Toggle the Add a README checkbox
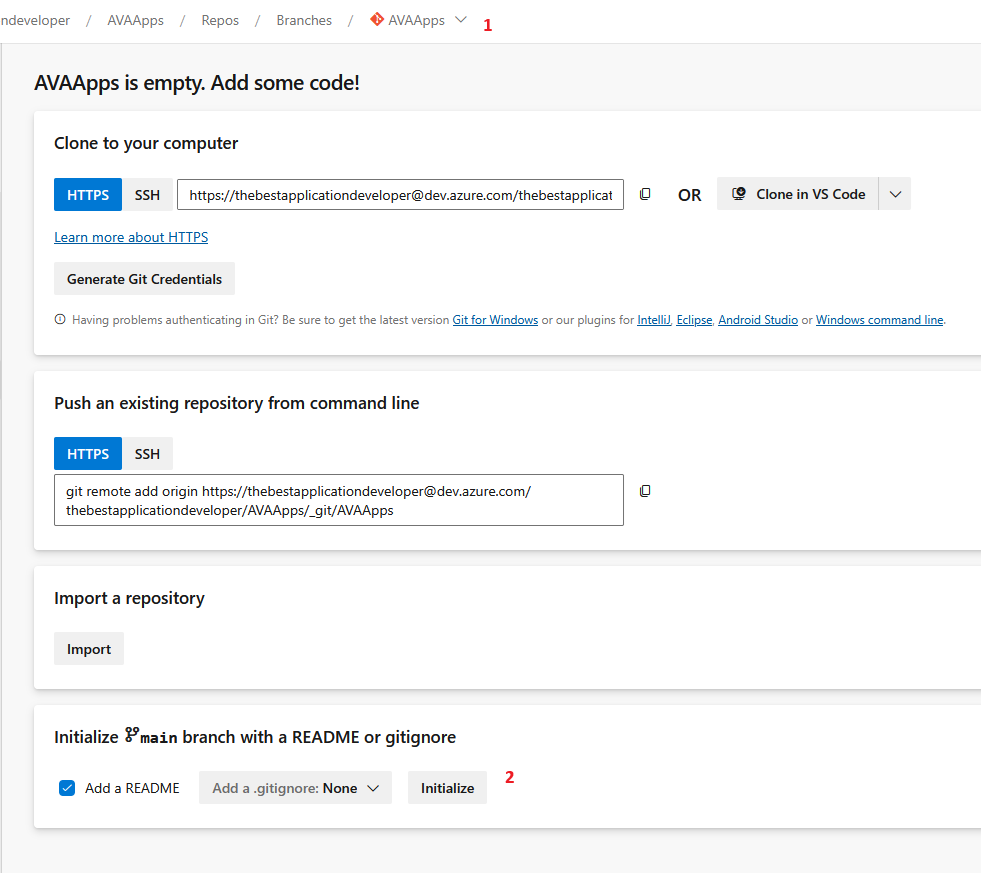Image resolution: width=981 pixels, height=873 pixels. pyautogui.click(x=67, y=788)
